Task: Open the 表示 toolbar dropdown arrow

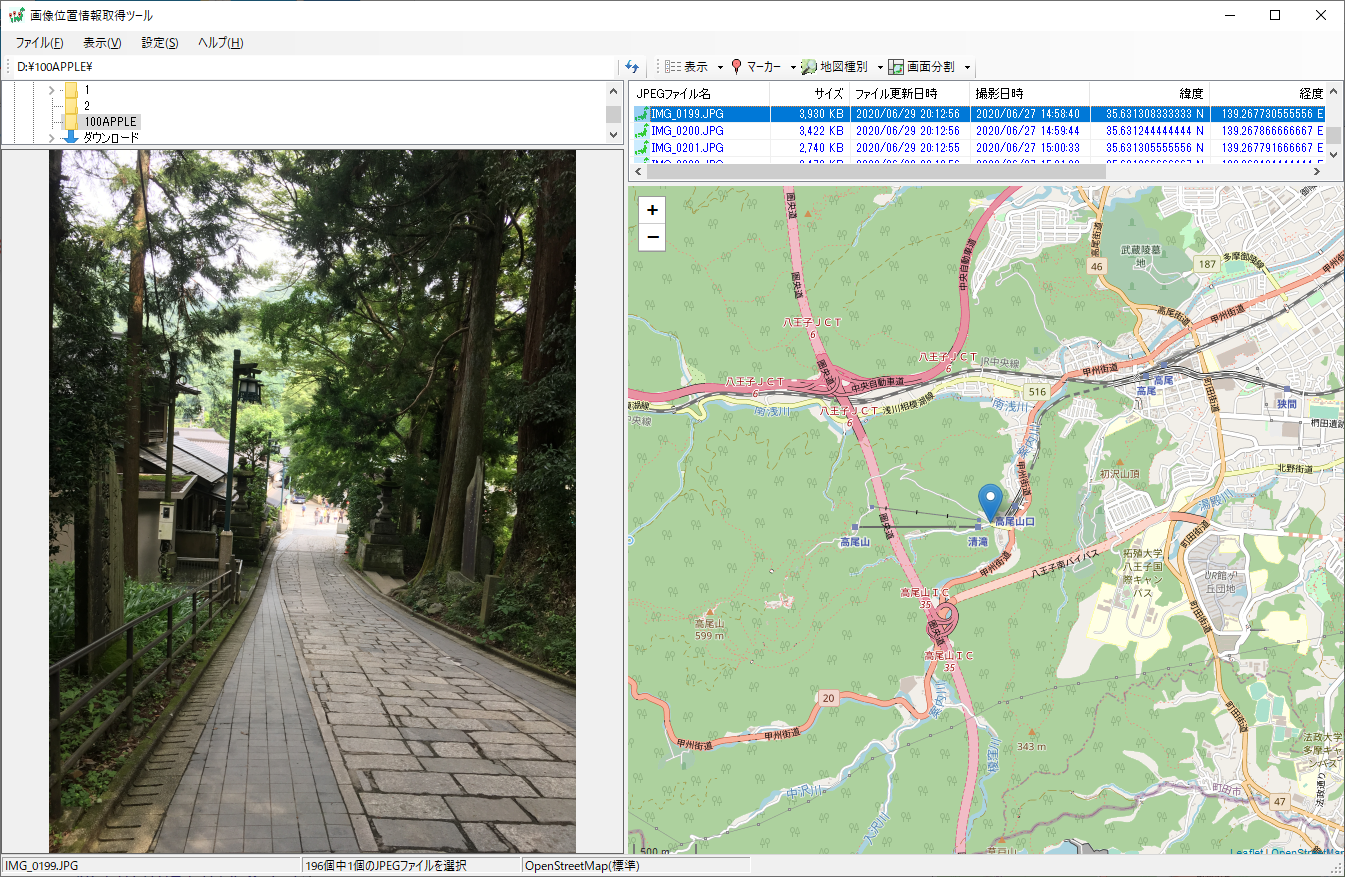Action: click(x=720, y=68)
